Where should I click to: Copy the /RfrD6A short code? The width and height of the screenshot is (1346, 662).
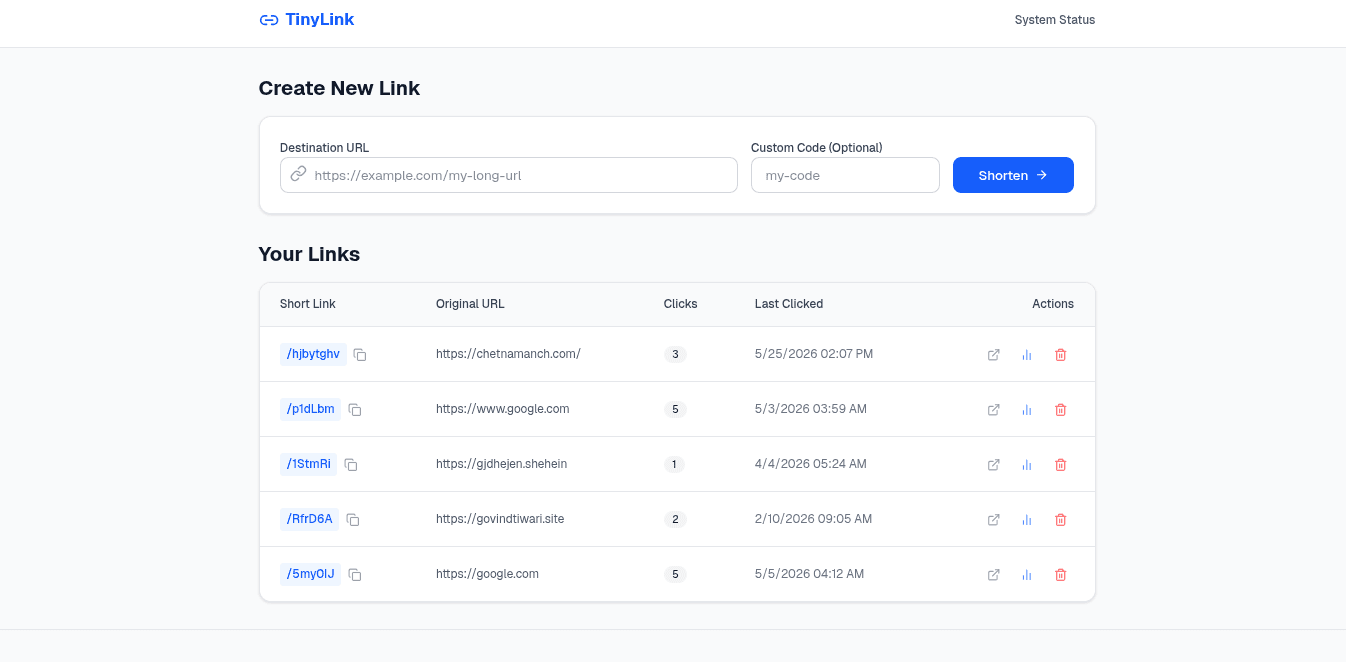pos(353,520)
